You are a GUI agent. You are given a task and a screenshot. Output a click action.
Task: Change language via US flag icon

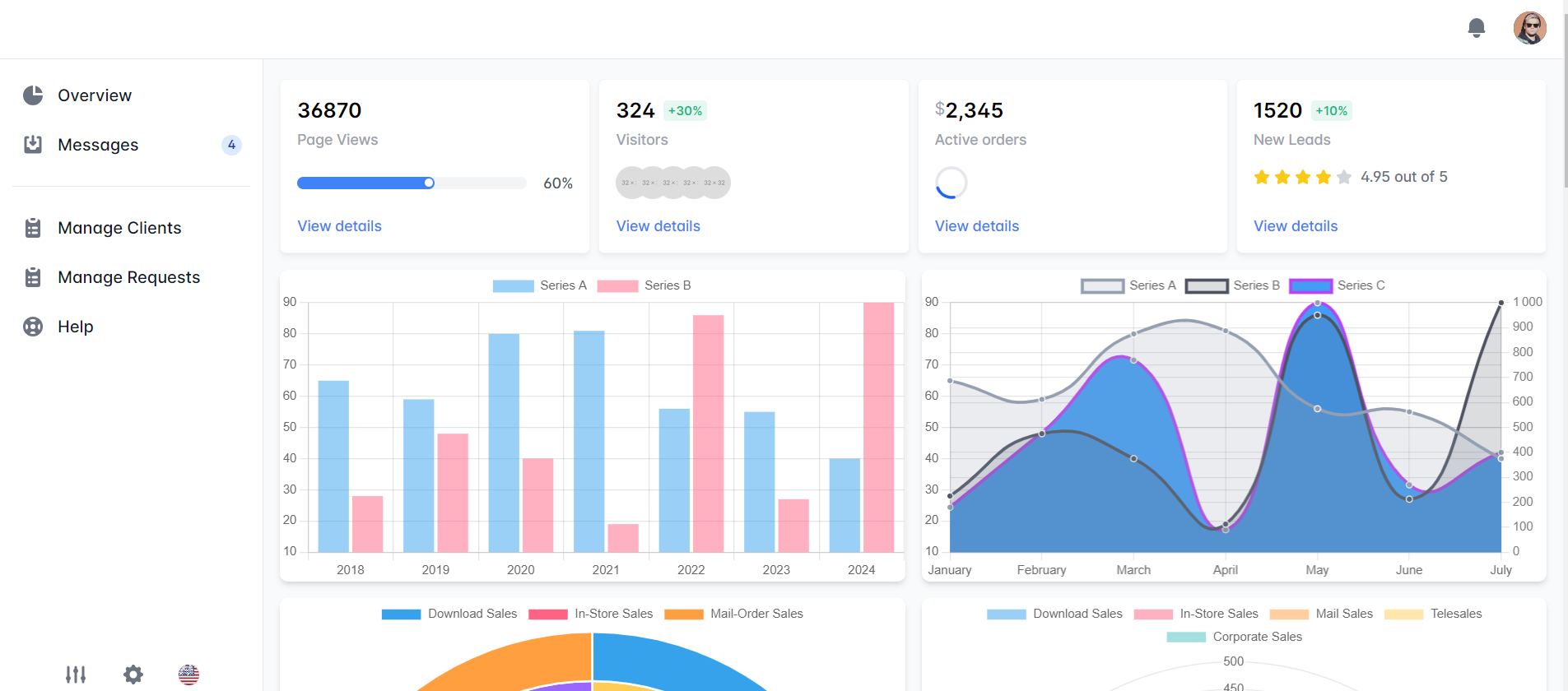(188, 675)
